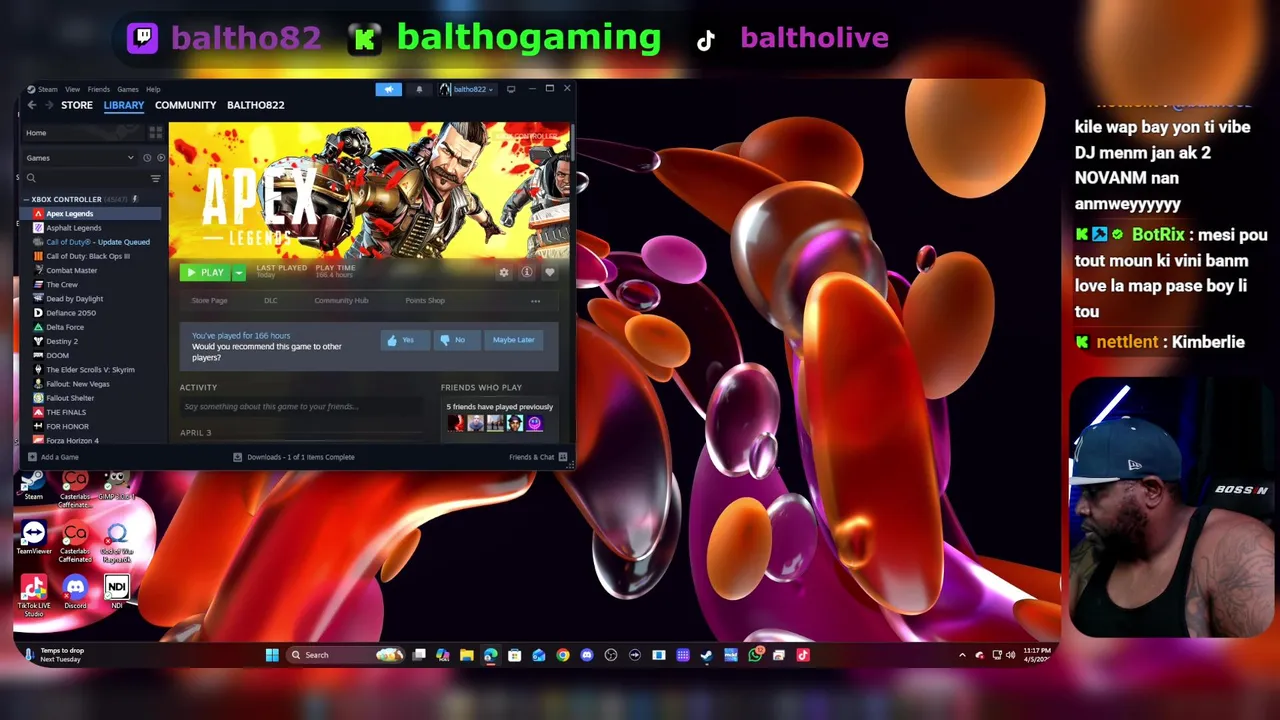Switch to the STORE tab

coord(77,105)
